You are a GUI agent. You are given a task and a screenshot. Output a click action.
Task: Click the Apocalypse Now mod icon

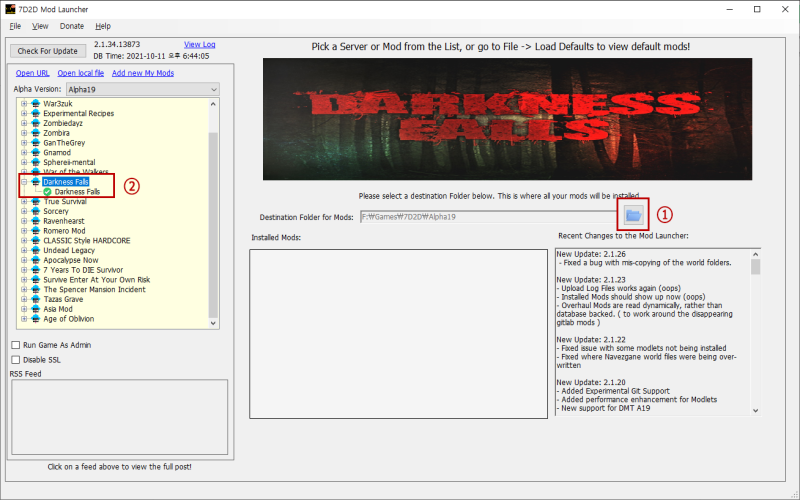(36, 260)
